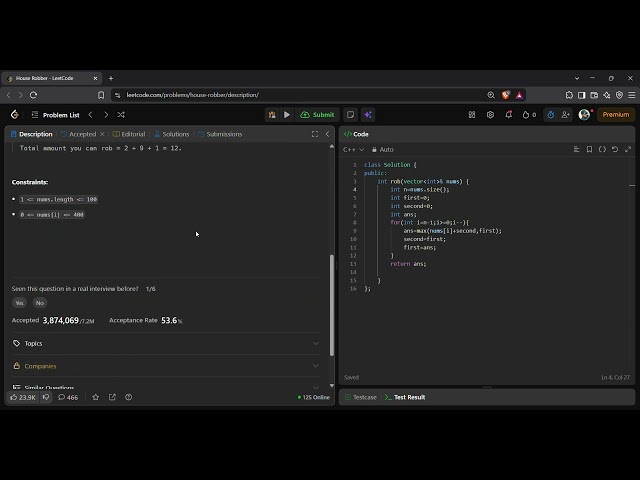Open the Test Result tab

(405, 397)
